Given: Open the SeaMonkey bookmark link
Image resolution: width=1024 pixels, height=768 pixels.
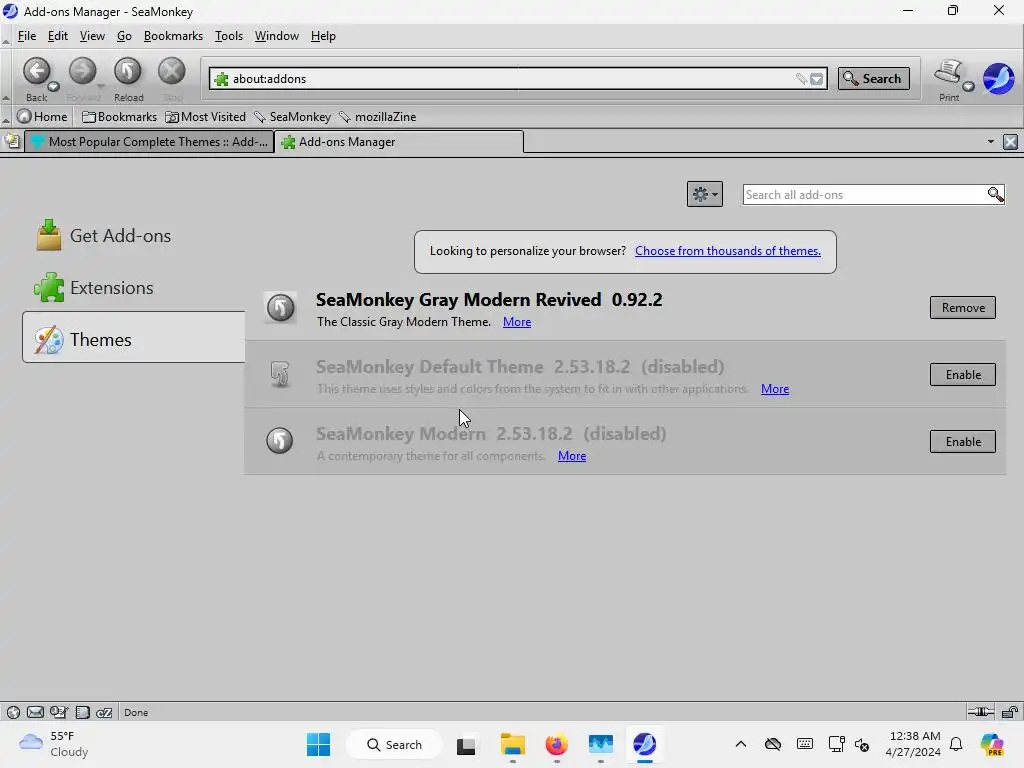Looking at the screenshot, I should point(293,117).
